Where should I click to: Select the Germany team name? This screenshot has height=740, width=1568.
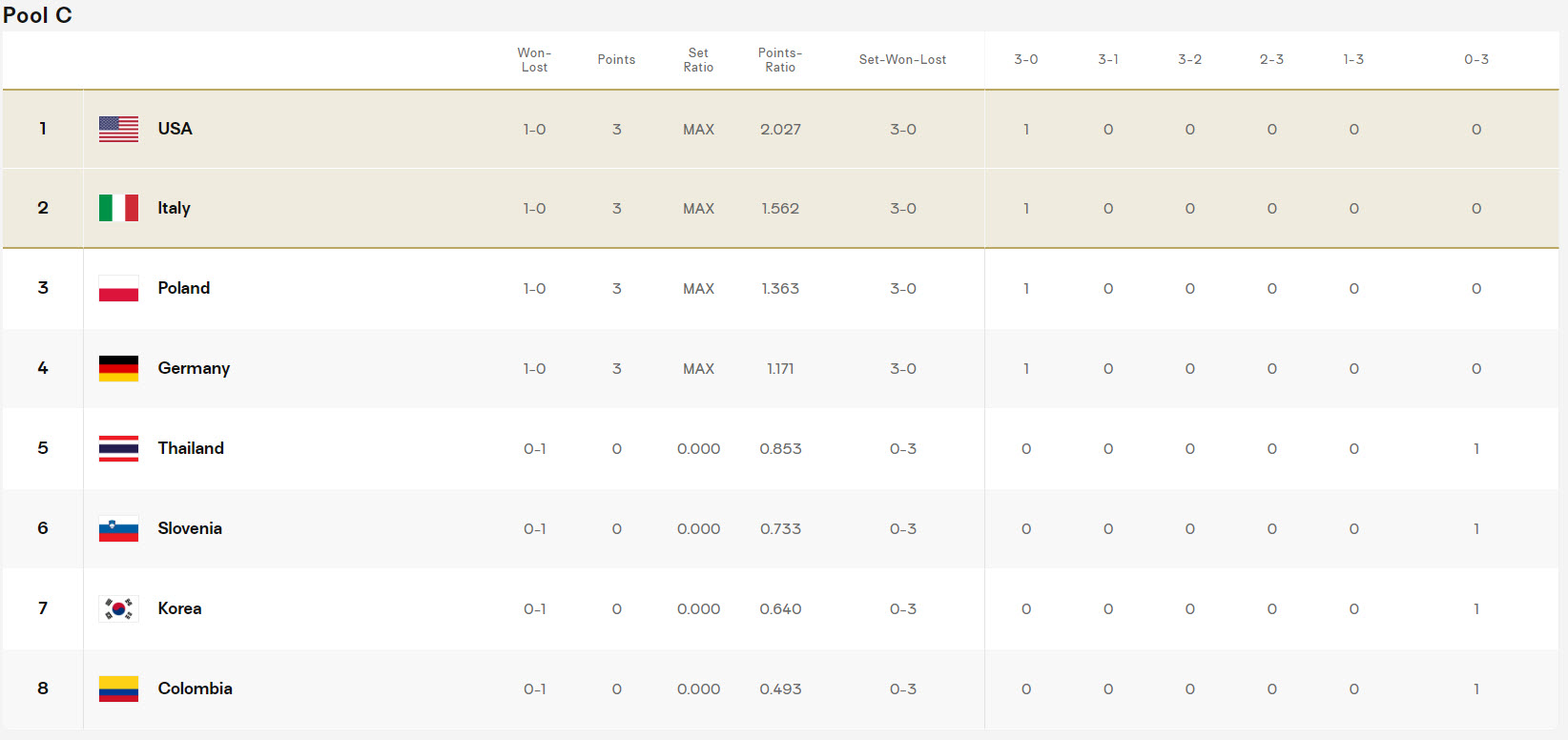[x=194, y=368]
